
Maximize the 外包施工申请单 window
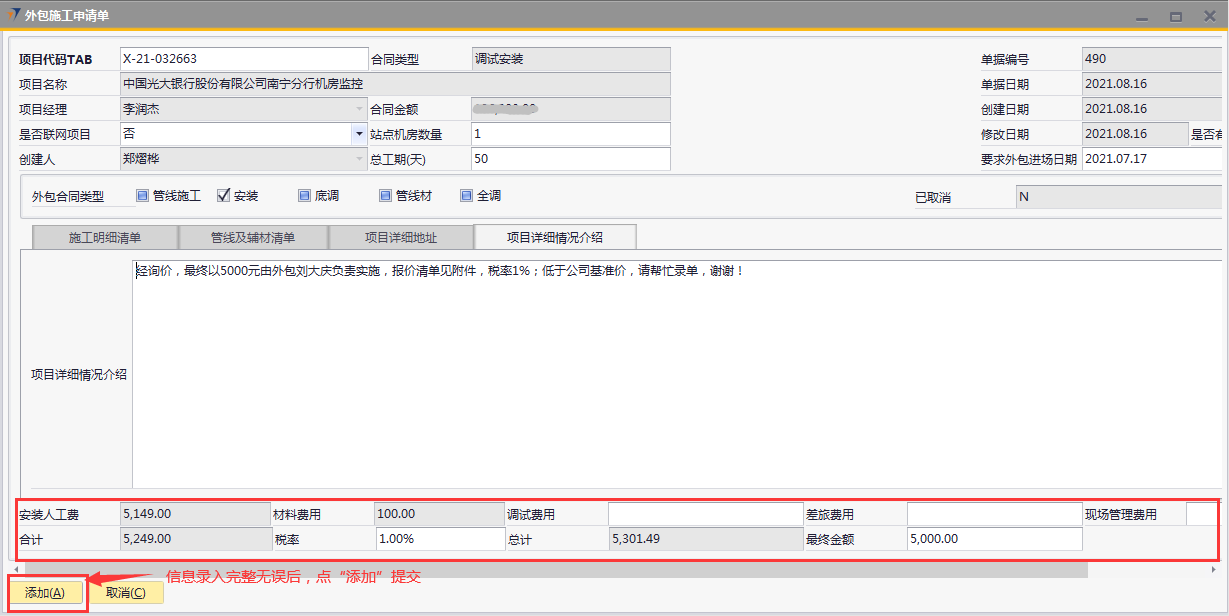click(1176, 16)
